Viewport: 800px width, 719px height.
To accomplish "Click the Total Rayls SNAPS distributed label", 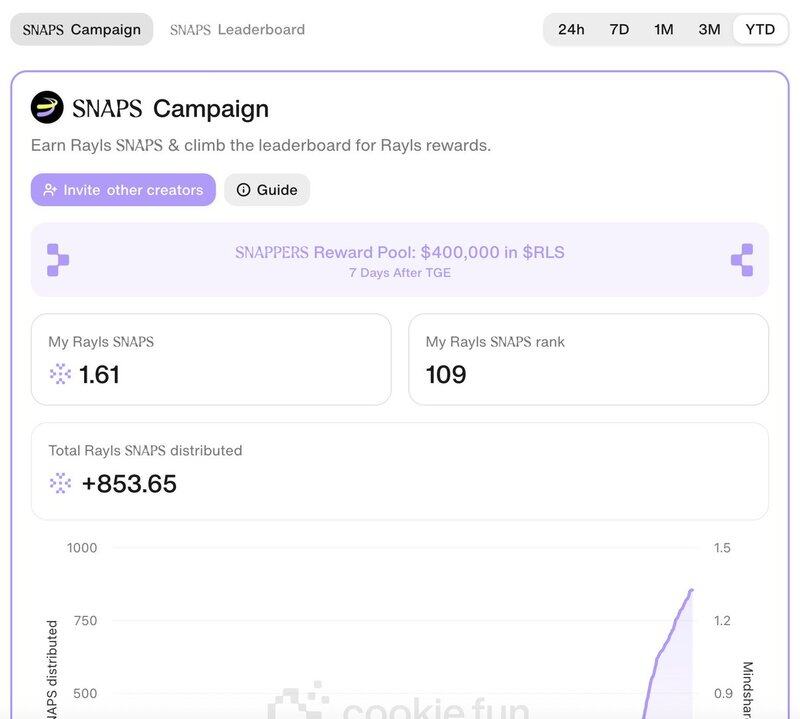I will tap(145, 451).
